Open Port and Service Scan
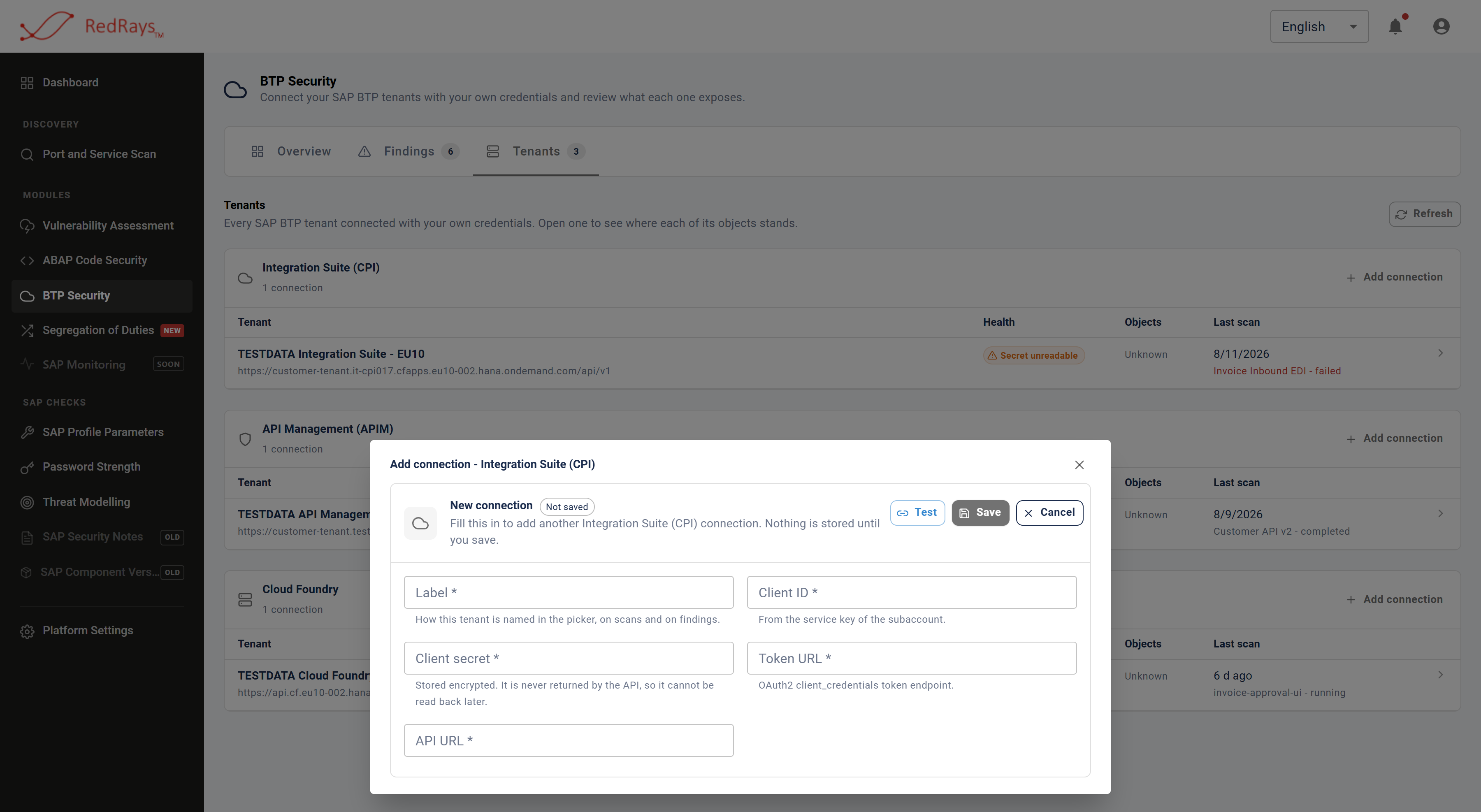Viewport: 1481px width, 812px height. [x=102, y=154]
